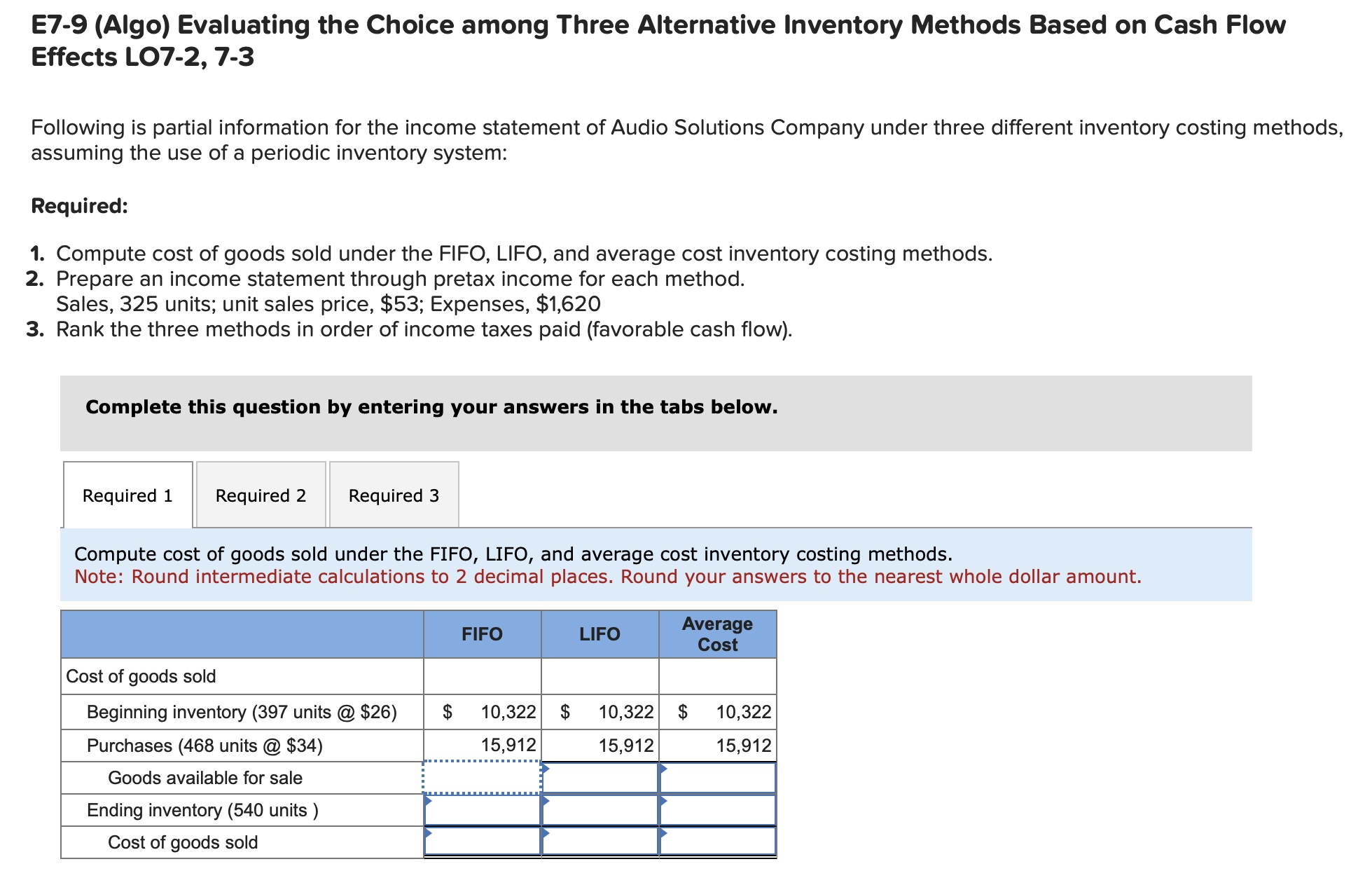Select the Cost of goods sold section header
The image size is (1372, 878).
(141, 677)
